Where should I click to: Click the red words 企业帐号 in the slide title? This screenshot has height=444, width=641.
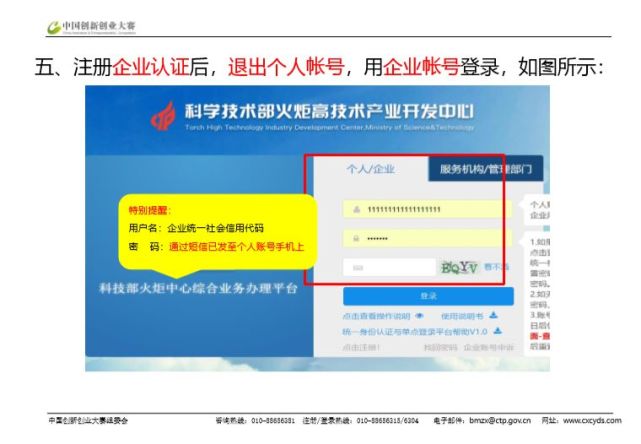coord(421,67)
